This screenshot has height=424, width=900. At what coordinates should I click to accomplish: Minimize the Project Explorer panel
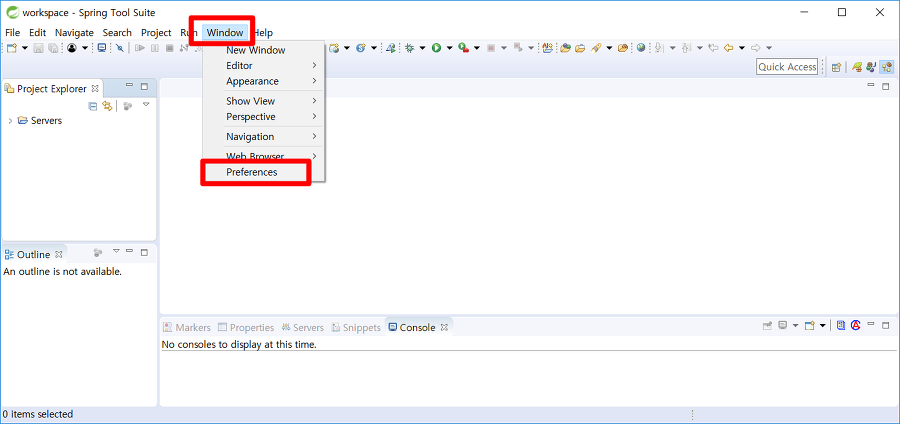(x=129, y=86)
